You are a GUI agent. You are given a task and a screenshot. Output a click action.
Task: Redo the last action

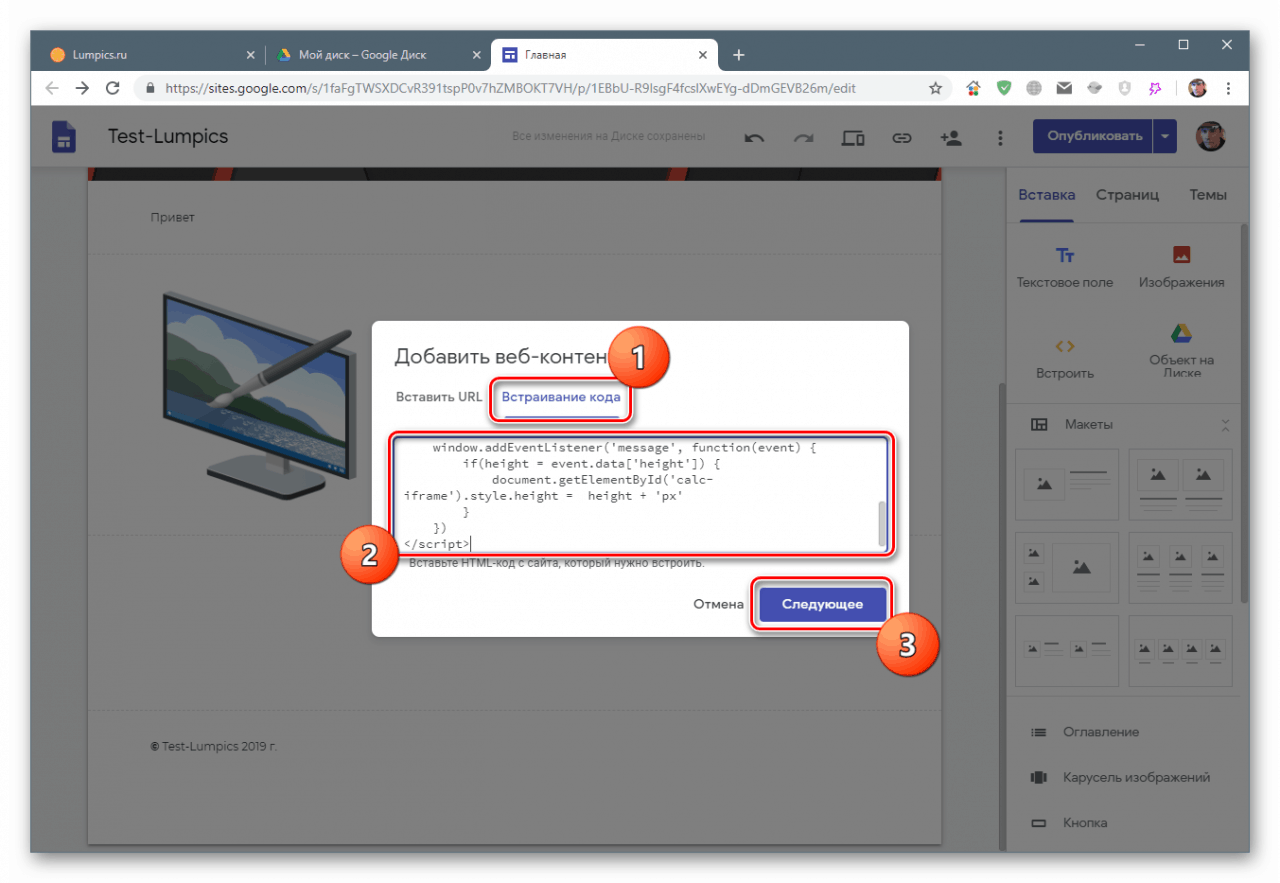coord(803,138)
